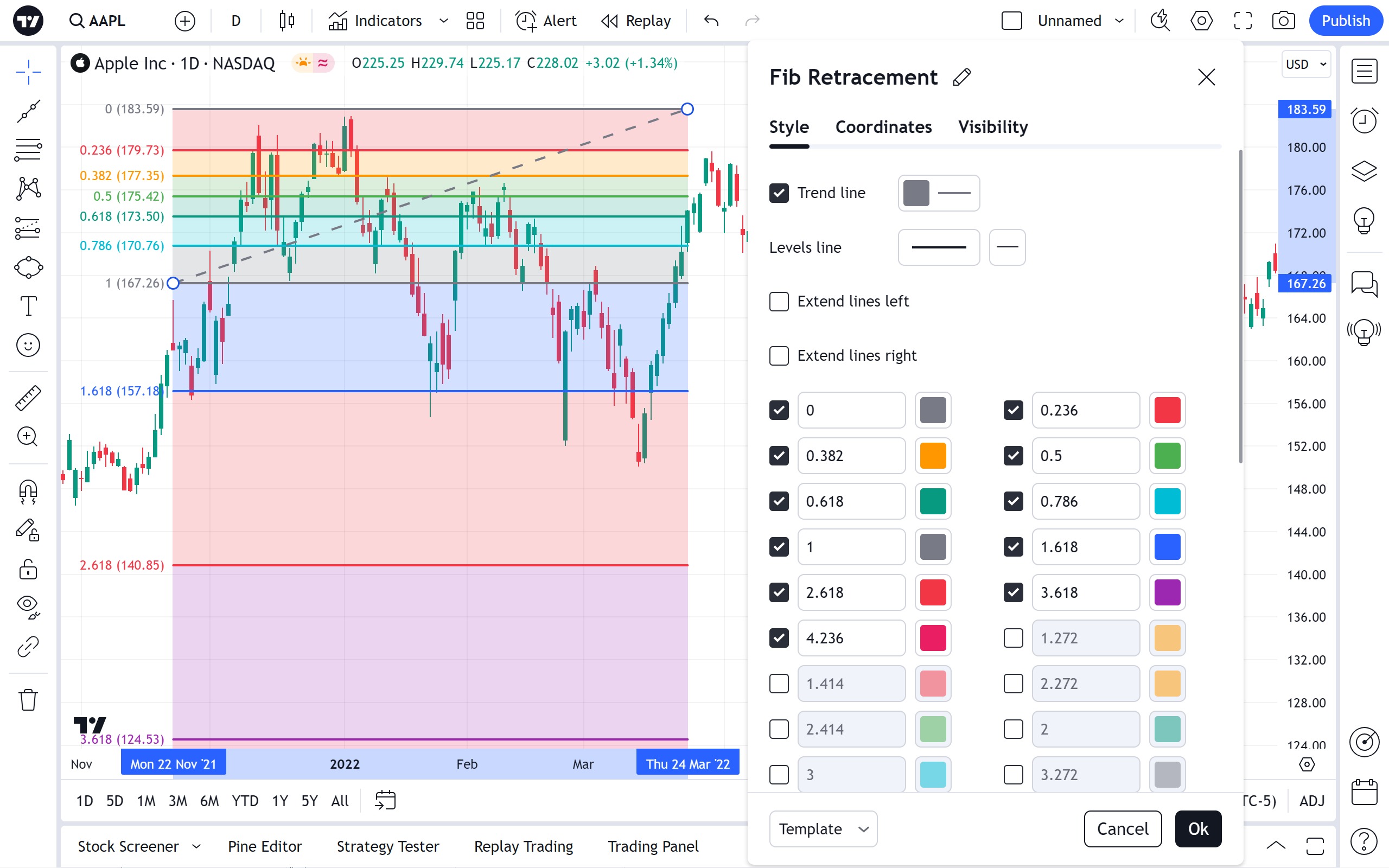Select the Text annotation tool

pyautogui.click(x=28, y=306)
